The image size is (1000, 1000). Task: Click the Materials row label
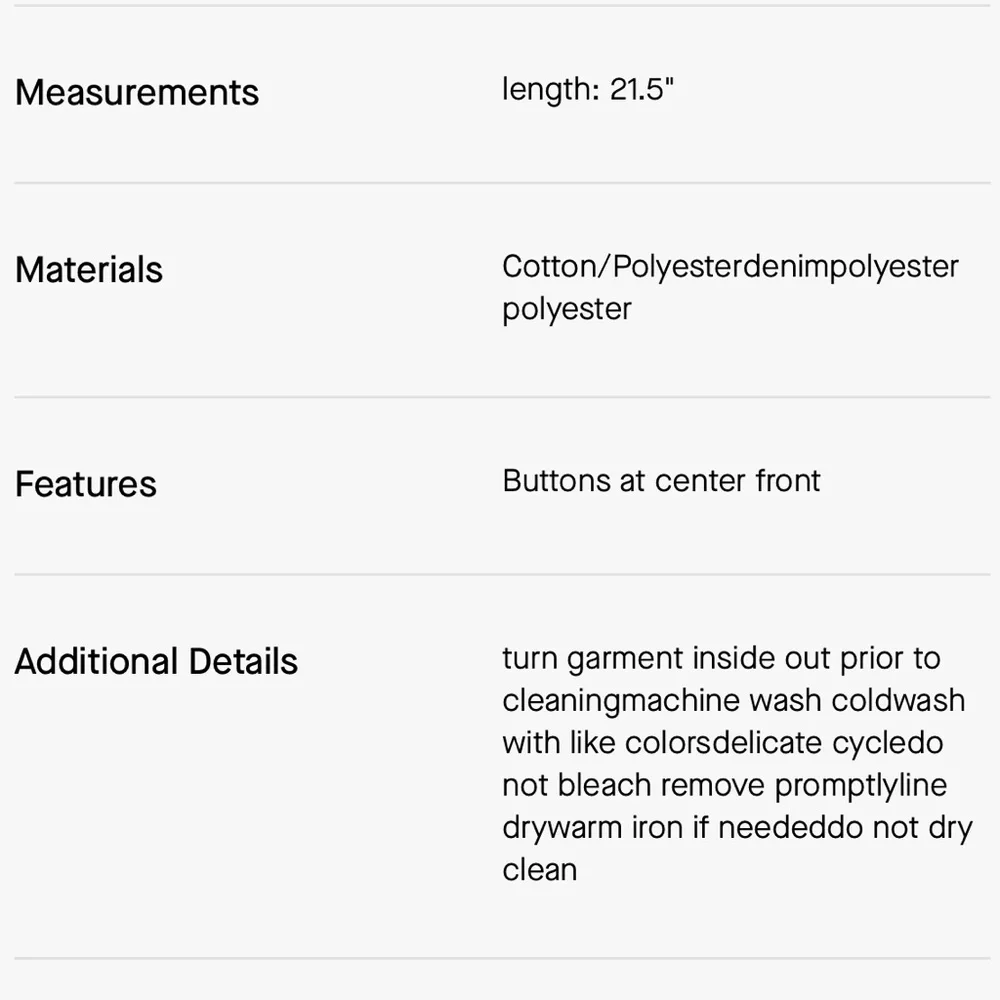(x=89, y=270)
